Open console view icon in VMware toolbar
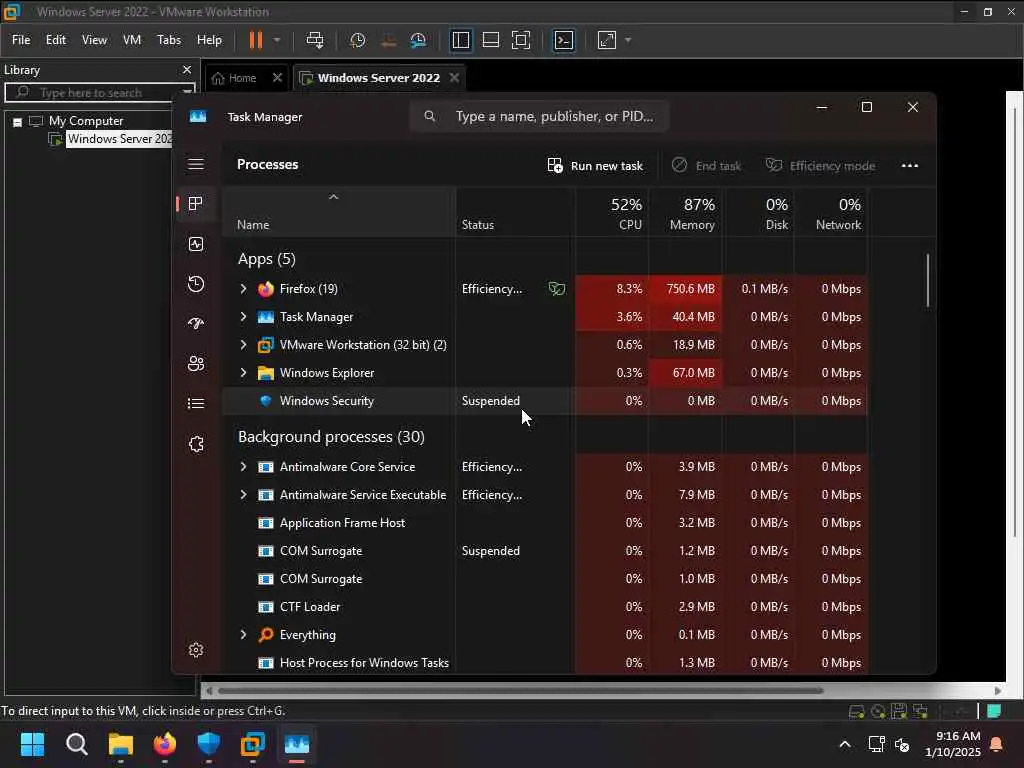This screenshot has height=768, width=1024. [564, 40]
